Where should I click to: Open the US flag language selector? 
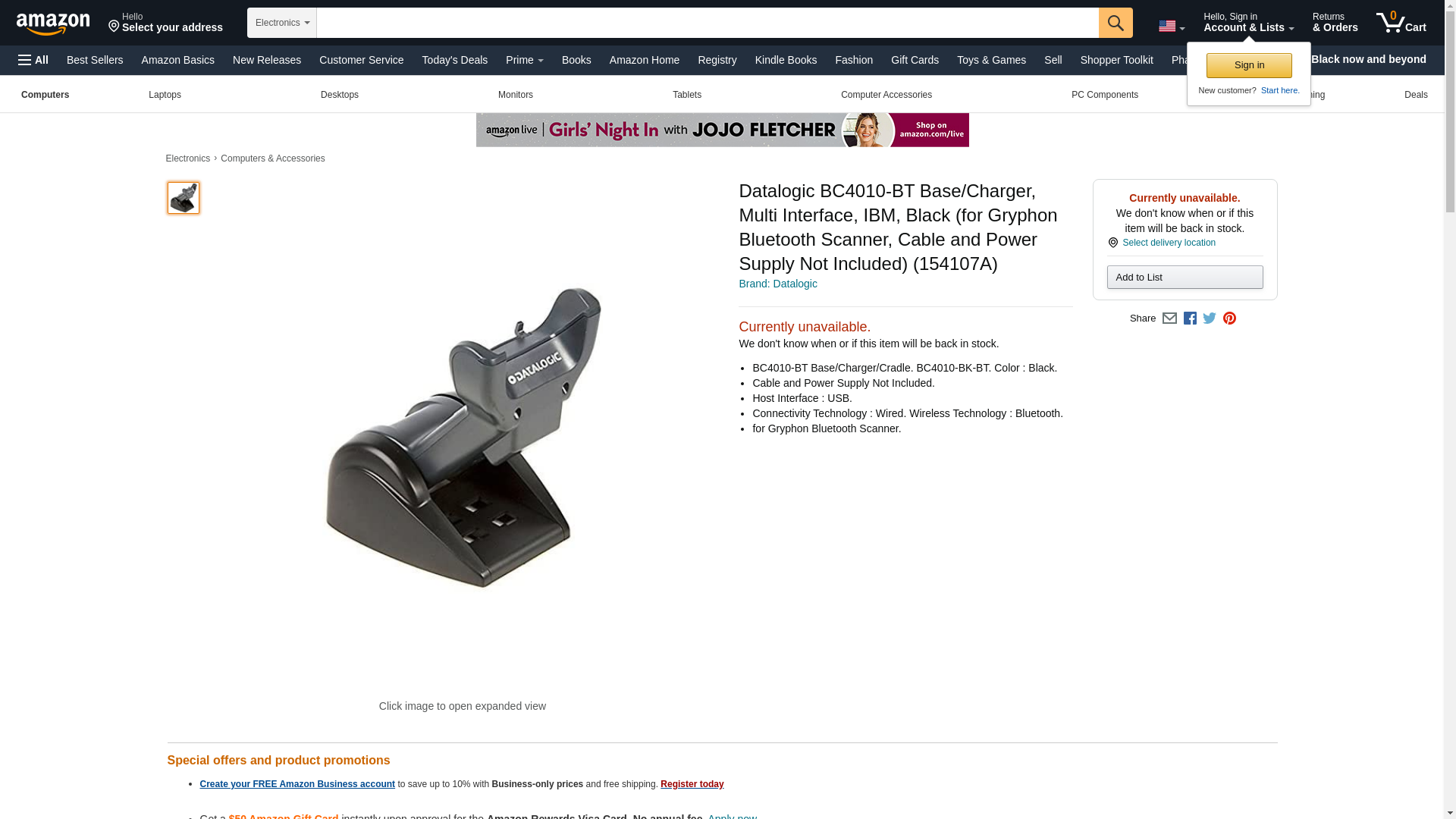pos(1172,27)
